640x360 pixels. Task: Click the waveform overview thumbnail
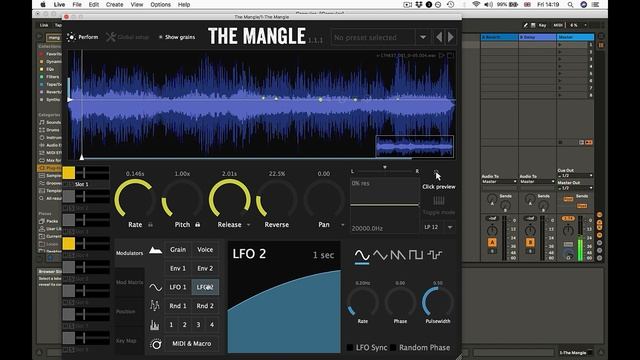[414, 146]
